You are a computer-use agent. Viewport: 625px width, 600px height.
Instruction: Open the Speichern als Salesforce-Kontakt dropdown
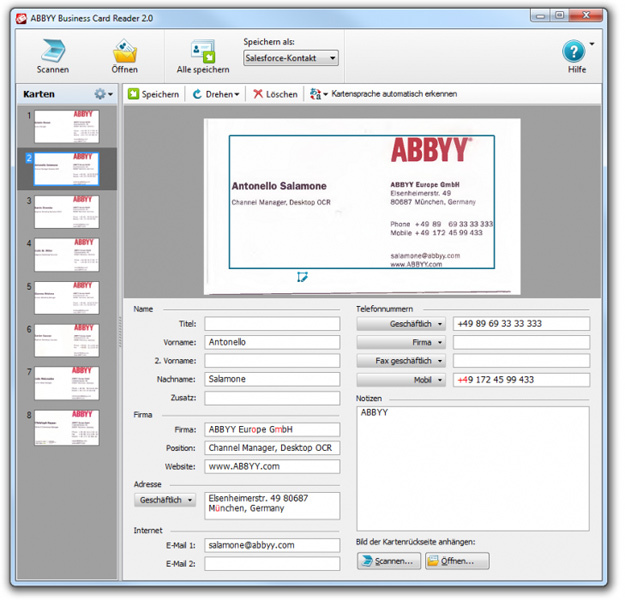click(x=291, y=58)
